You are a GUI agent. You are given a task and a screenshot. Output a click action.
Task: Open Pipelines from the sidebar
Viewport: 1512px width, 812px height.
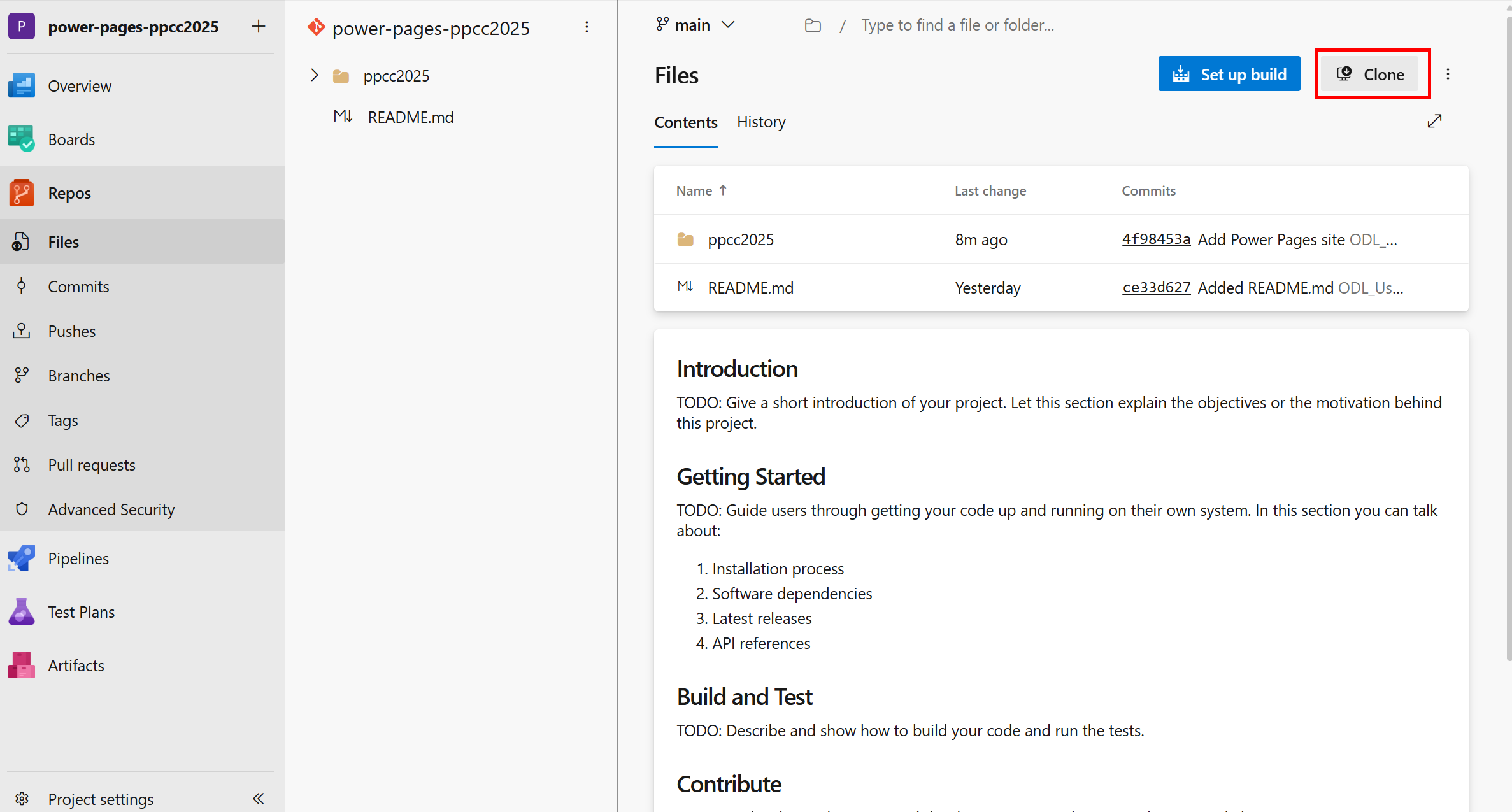coord(78,559)
